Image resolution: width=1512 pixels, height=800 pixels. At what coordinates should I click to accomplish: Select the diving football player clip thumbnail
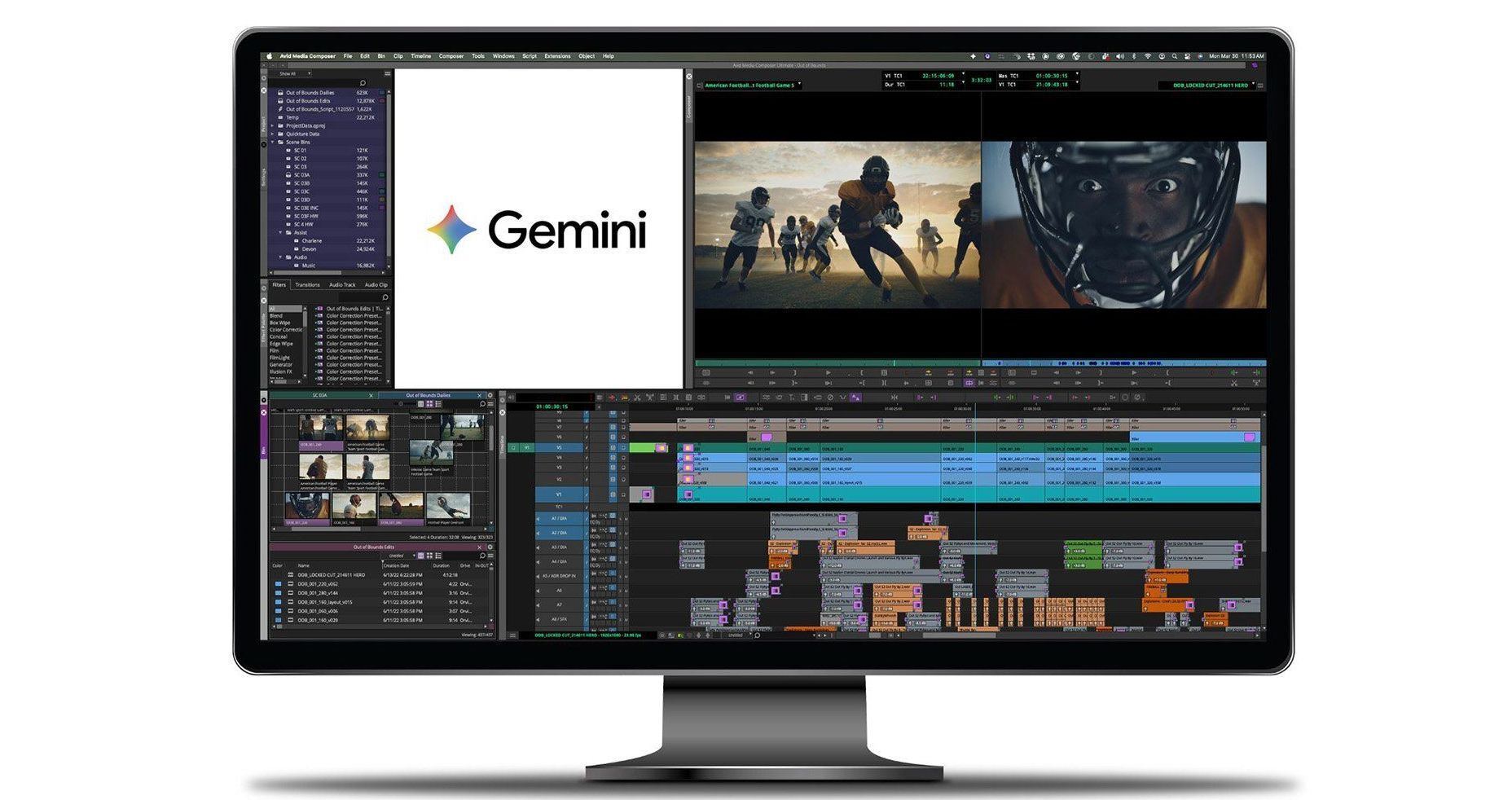(x=447, y=507)
